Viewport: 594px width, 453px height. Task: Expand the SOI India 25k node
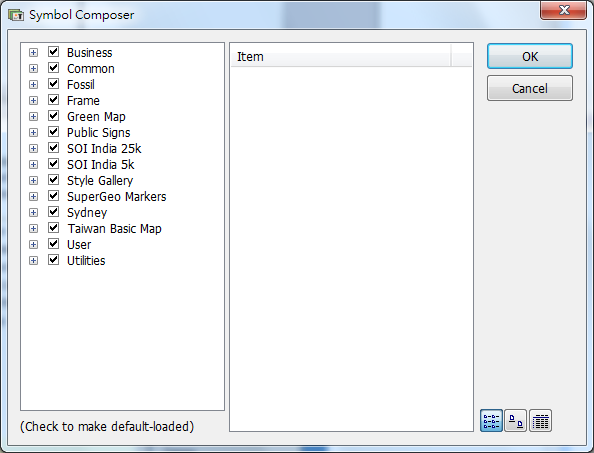point(33,148)
